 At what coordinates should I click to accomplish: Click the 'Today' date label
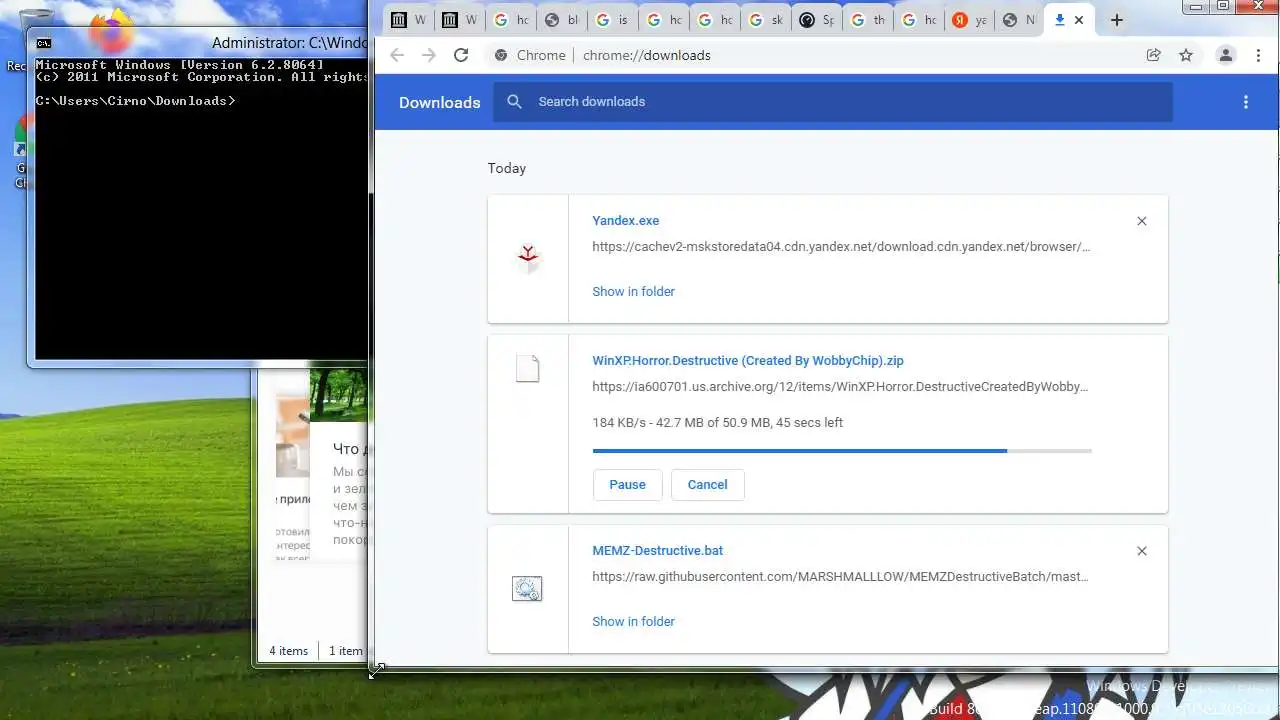pyautogui.click(x=506, y=168)
